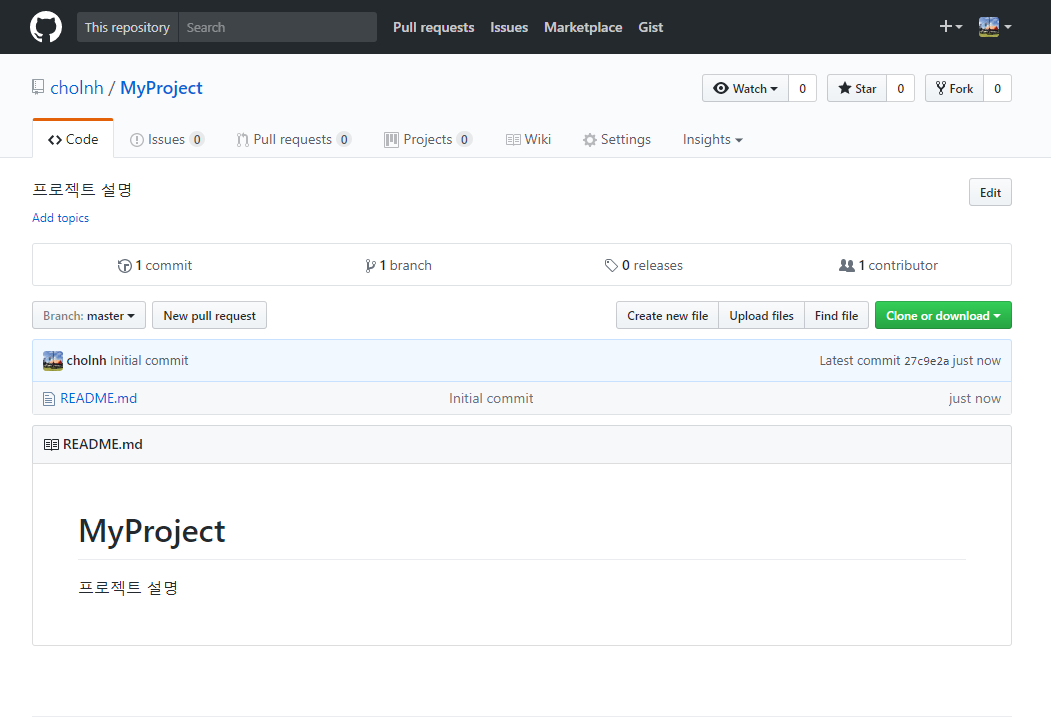Click the people icon next to 1 contributor
Viewport: 1051px width, 727px height.
coord(847,265)
